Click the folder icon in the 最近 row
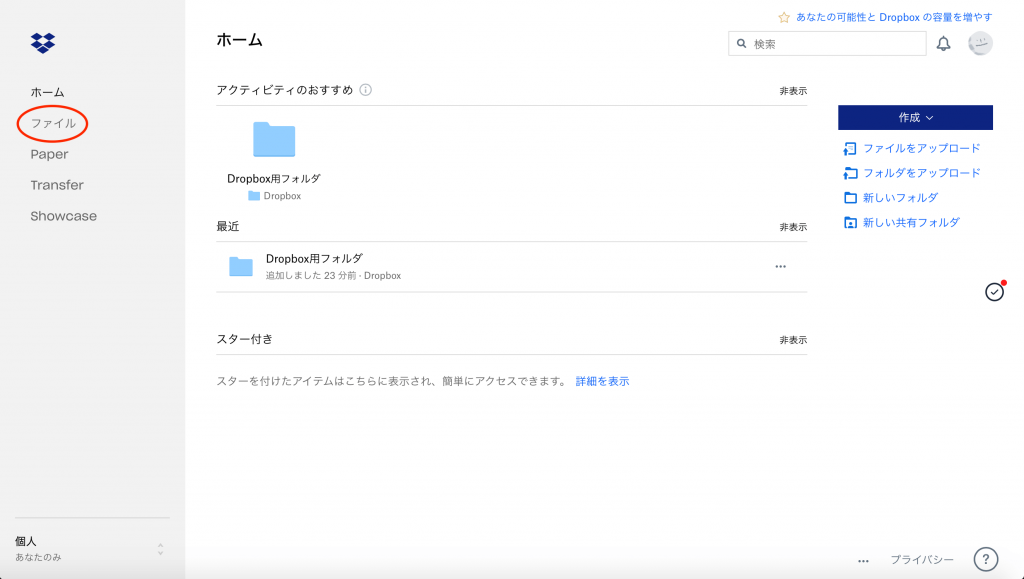Image resolution: width=1024 pixels, height=579 pixels. (241, 266)
